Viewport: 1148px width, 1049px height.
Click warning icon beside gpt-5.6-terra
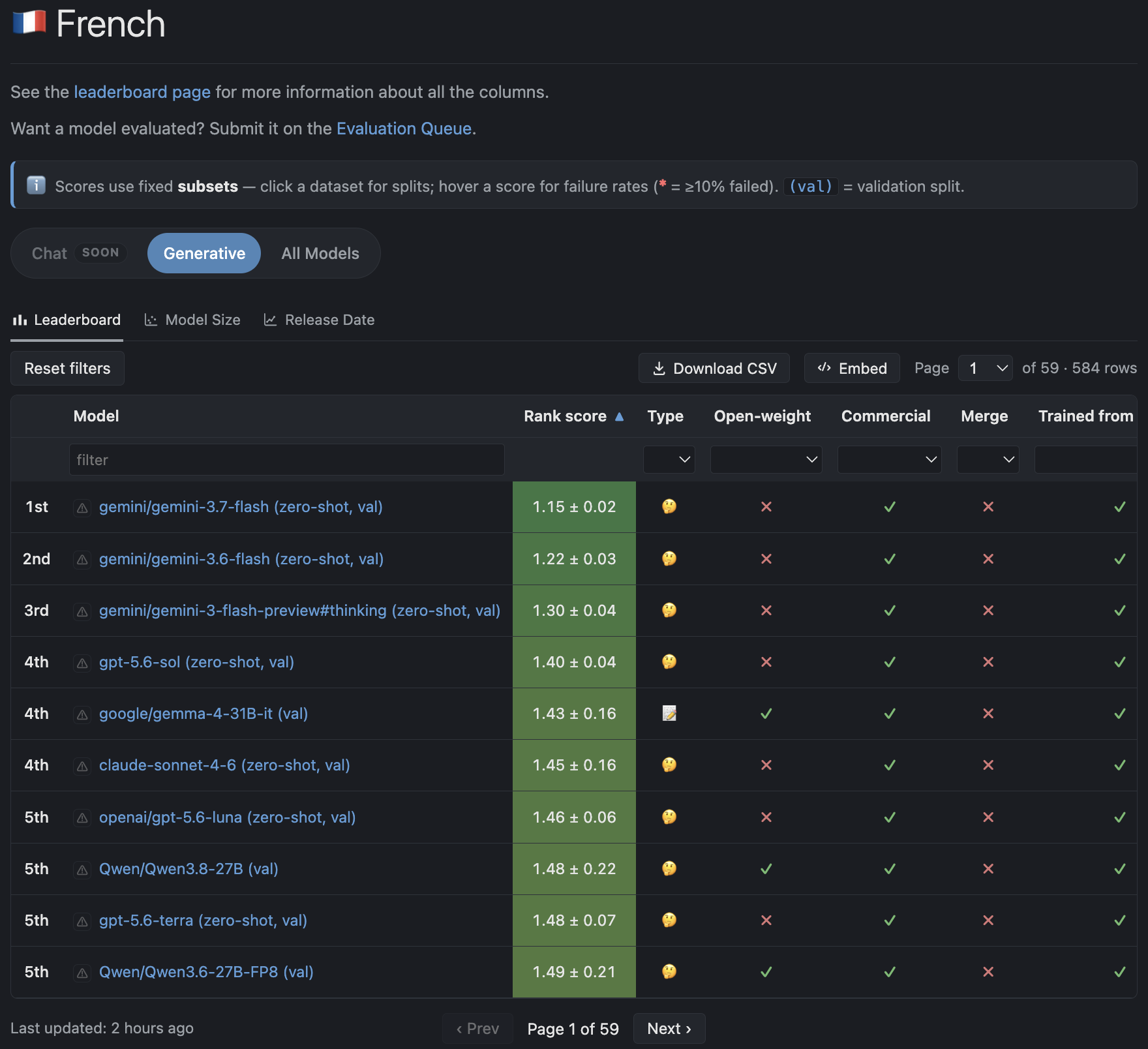click(x=82, y=921)
